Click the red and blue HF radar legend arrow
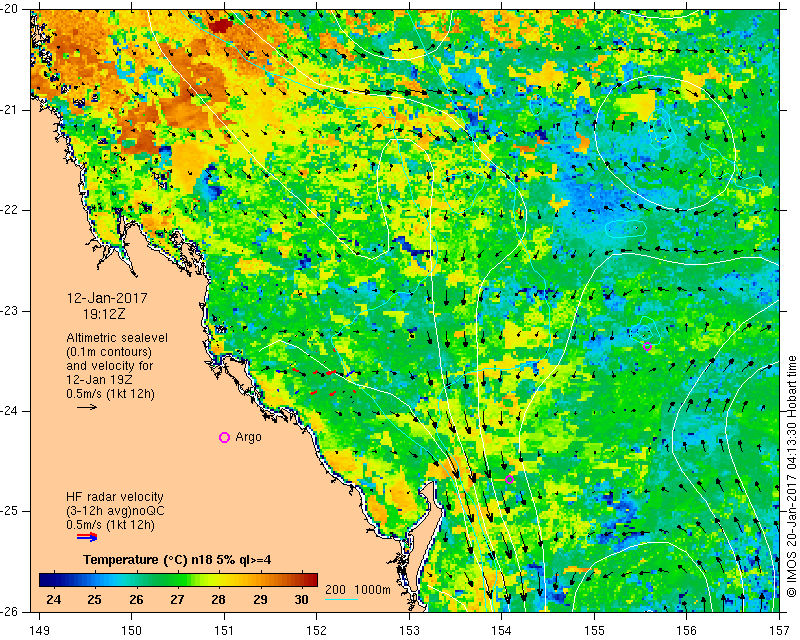The image size is (800, 640). pos(87,536)
